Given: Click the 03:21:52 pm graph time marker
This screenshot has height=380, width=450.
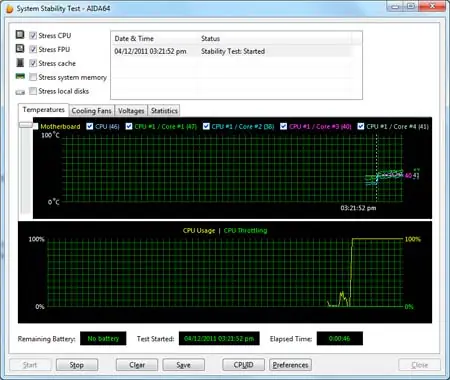Looking at the screenshot, I should [358, 208].
